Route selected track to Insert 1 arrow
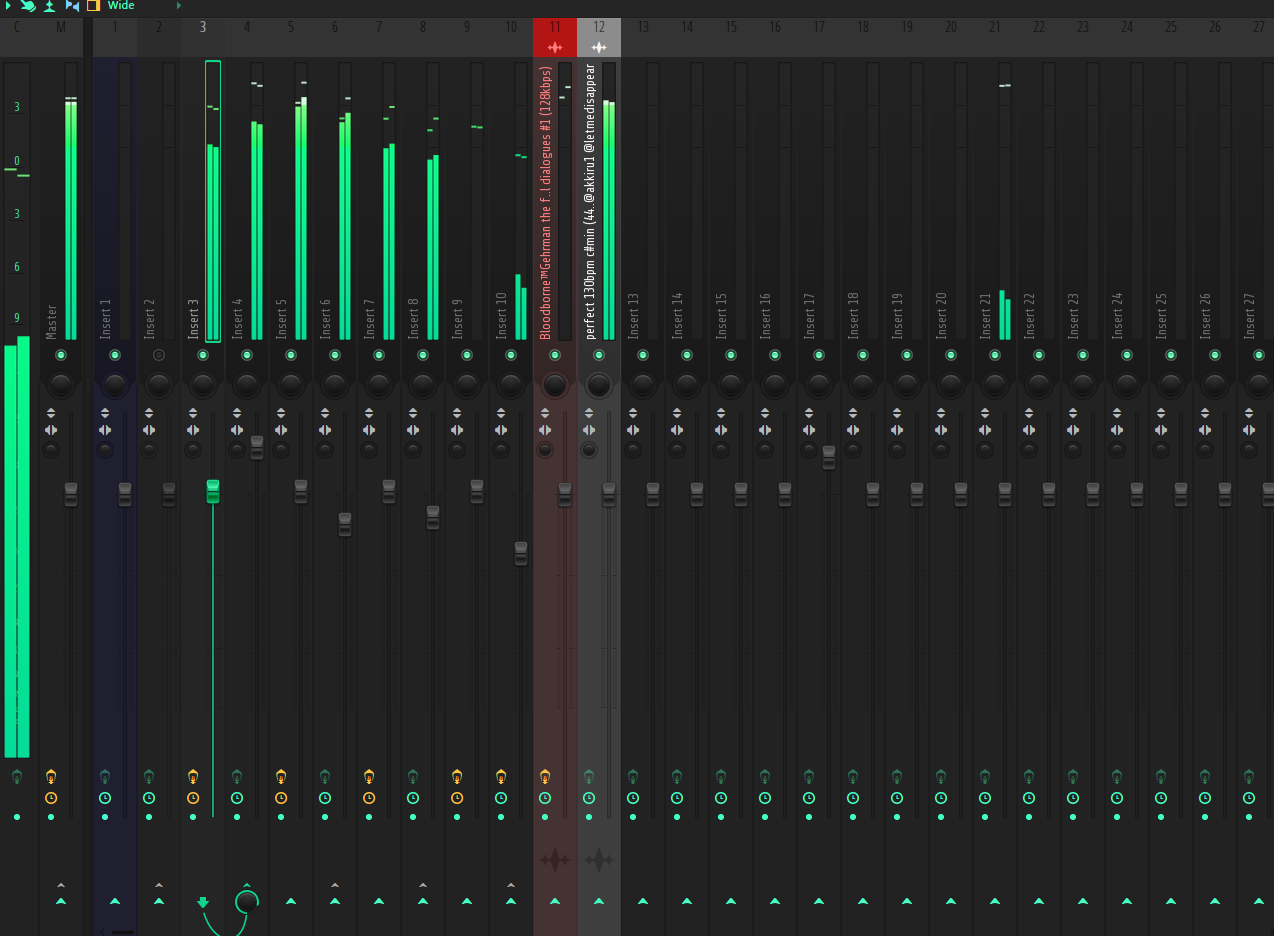The height and width of the screenshot is (936, 1274). tap(115, 901)
